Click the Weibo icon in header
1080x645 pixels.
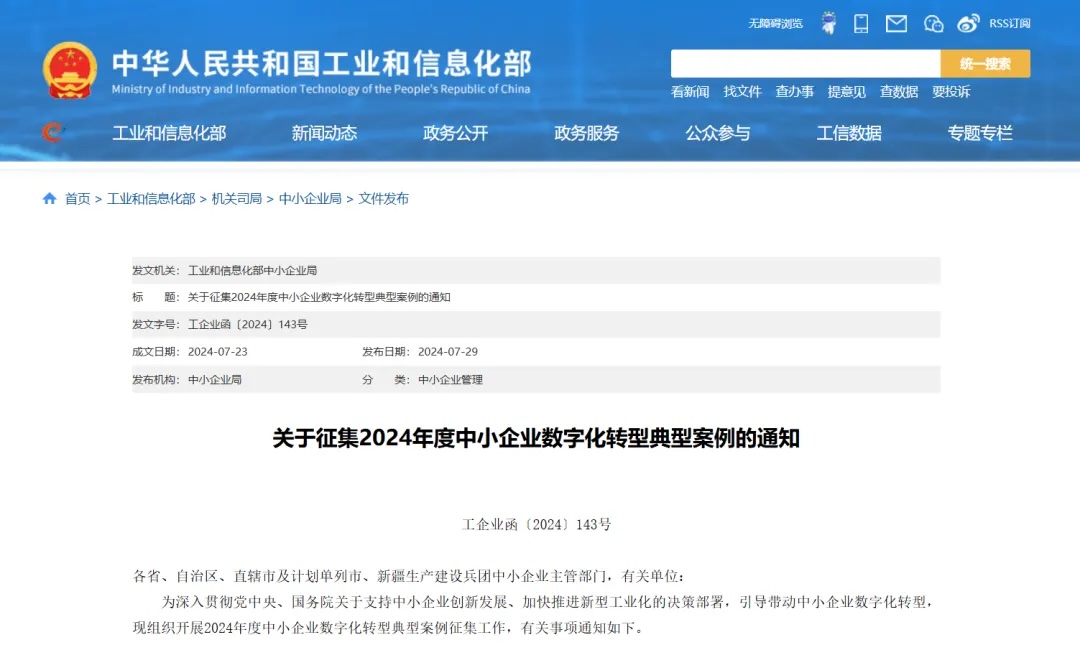pos(968,23)
